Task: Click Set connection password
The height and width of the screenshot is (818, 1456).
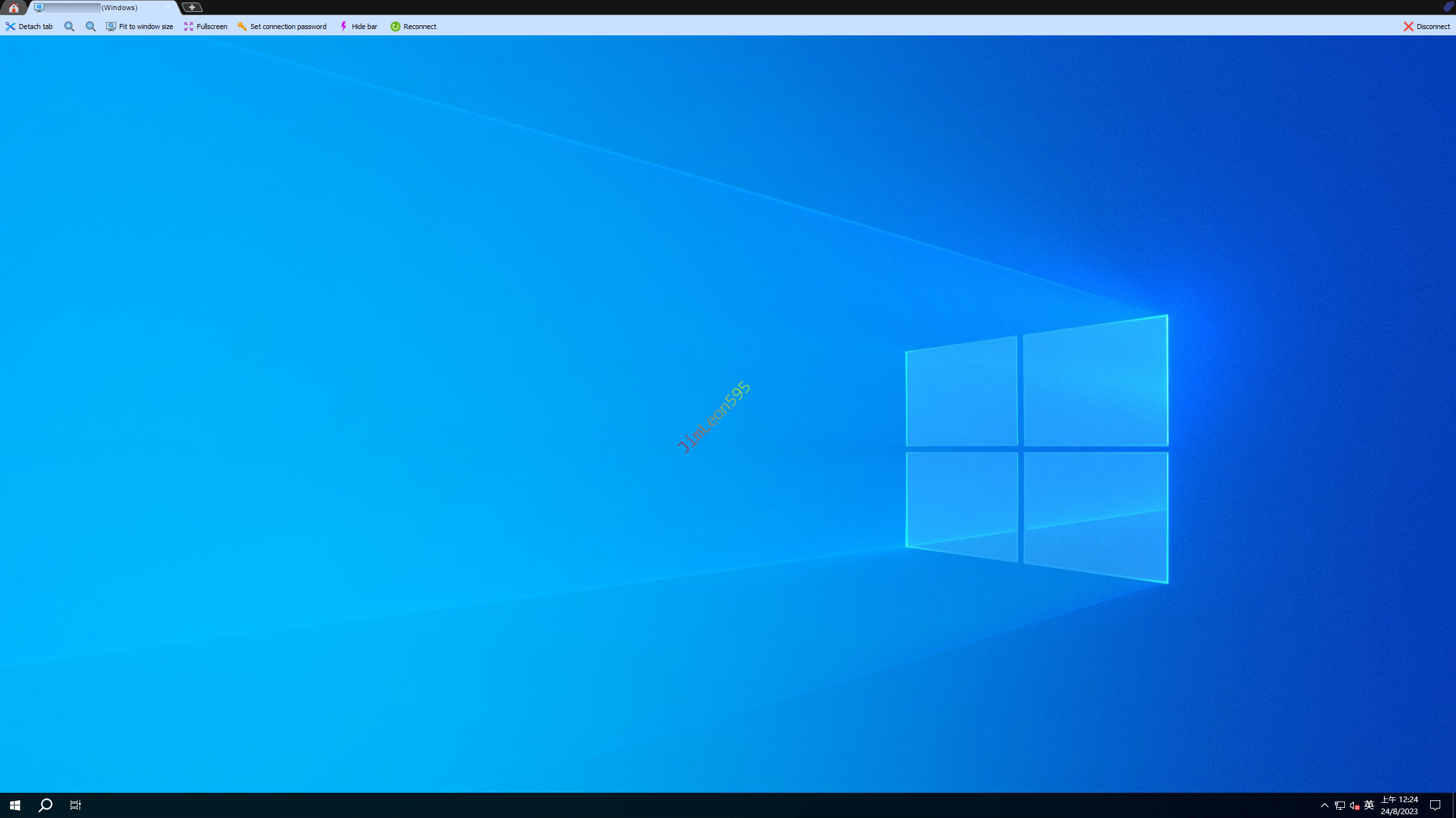Action: (x=282, y=27)
